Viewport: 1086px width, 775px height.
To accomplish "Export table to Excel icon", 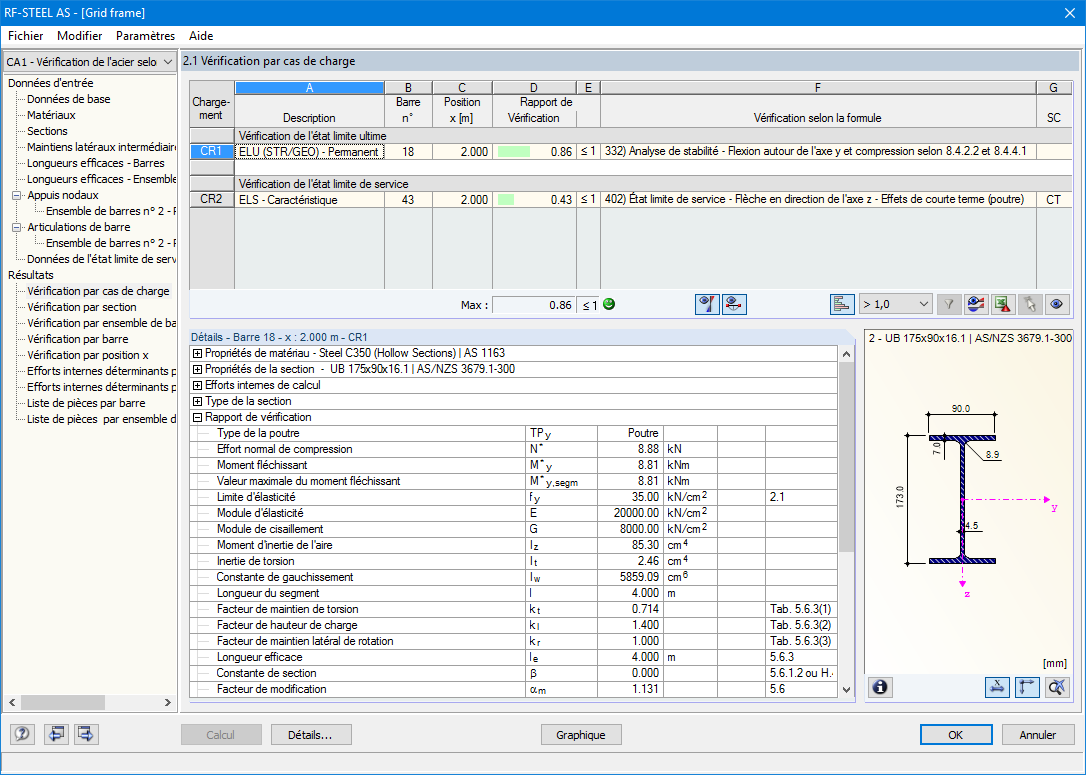I will coord(1003,304).
